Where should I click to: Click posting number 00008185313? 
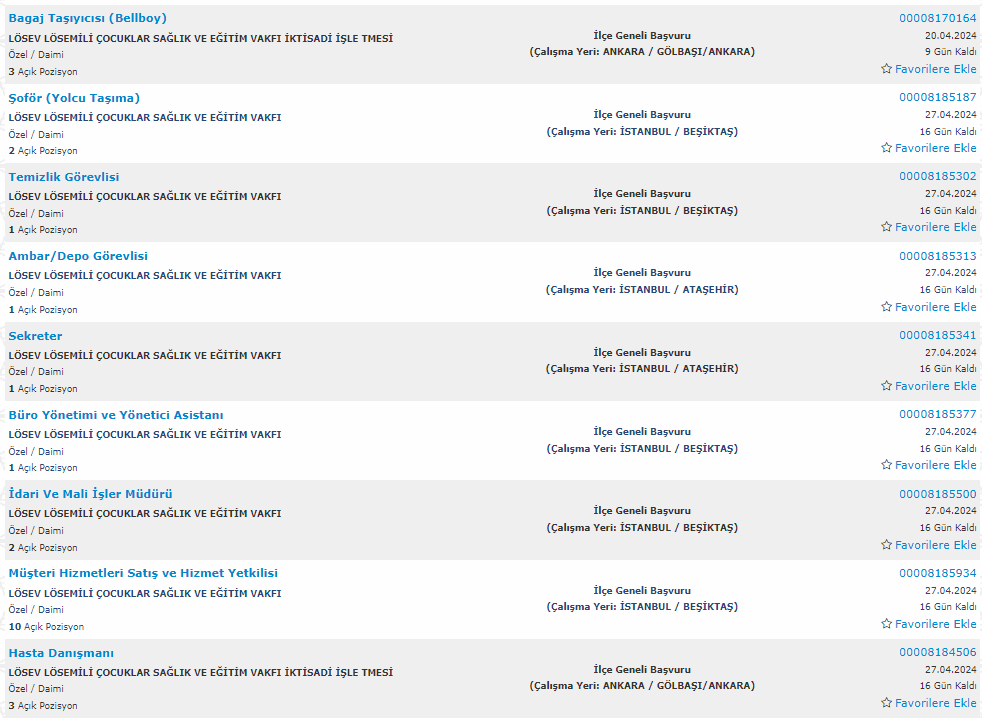point(937,256)
